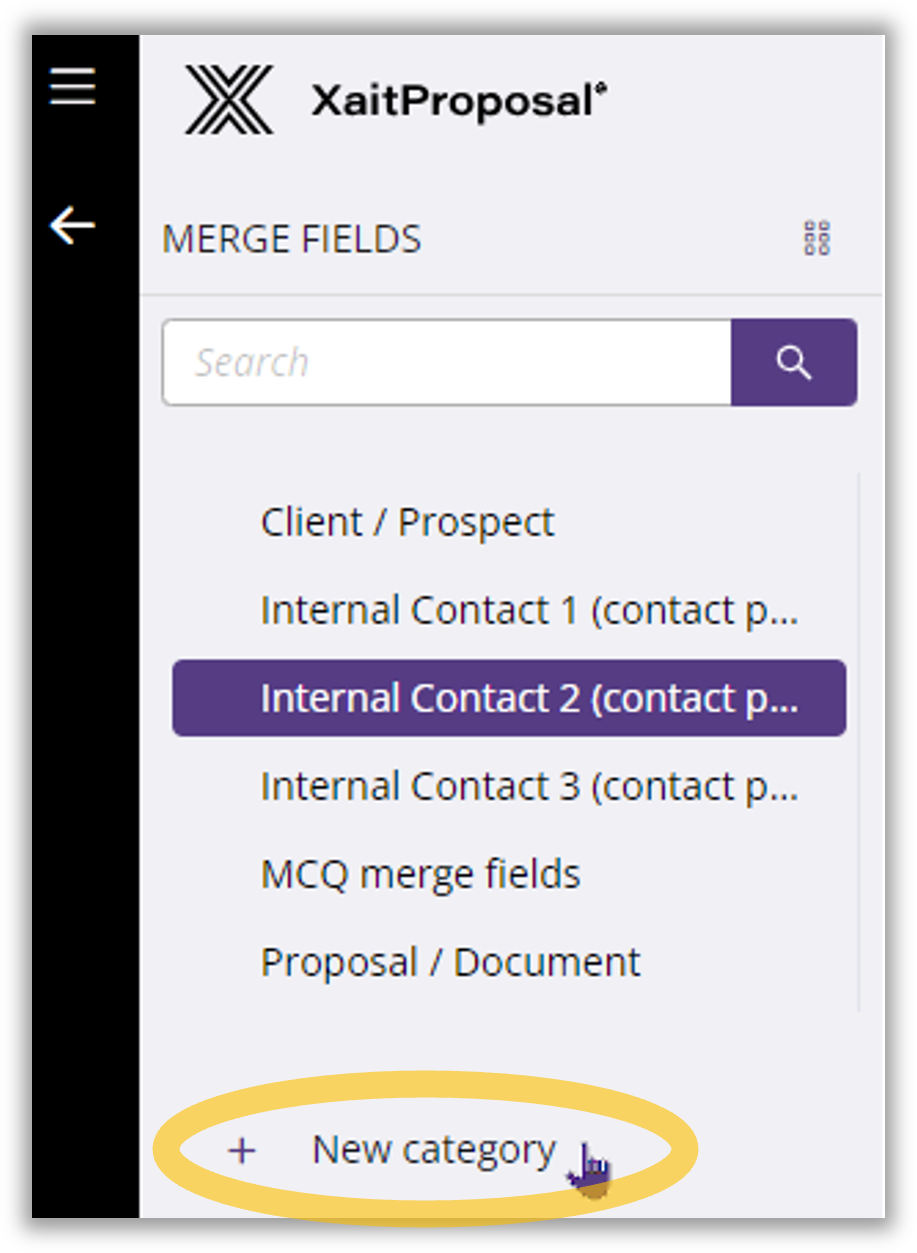Select the Client / Prospect category
The image size is (917, 1253).
[407, 521]
